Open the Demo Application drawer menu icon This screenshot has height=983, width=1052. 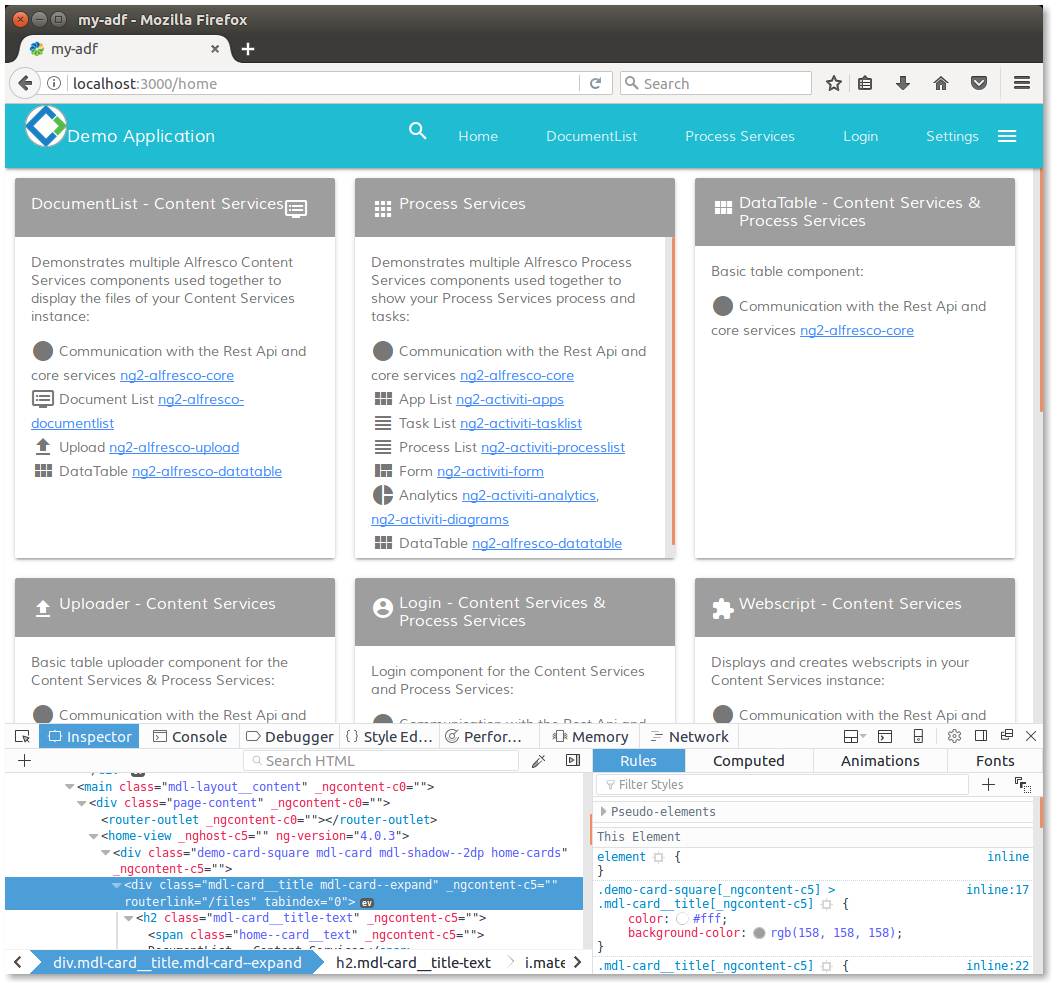click(1006, 136)
